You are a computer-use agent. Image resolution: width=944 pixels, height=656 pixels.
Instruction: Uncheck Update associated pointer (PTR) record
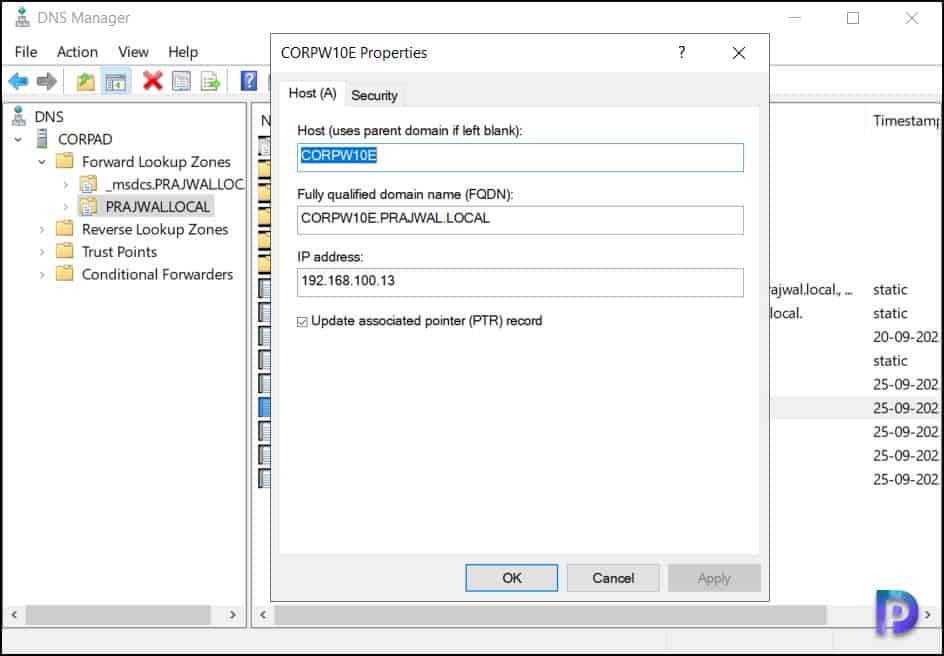tap(302, 321)
